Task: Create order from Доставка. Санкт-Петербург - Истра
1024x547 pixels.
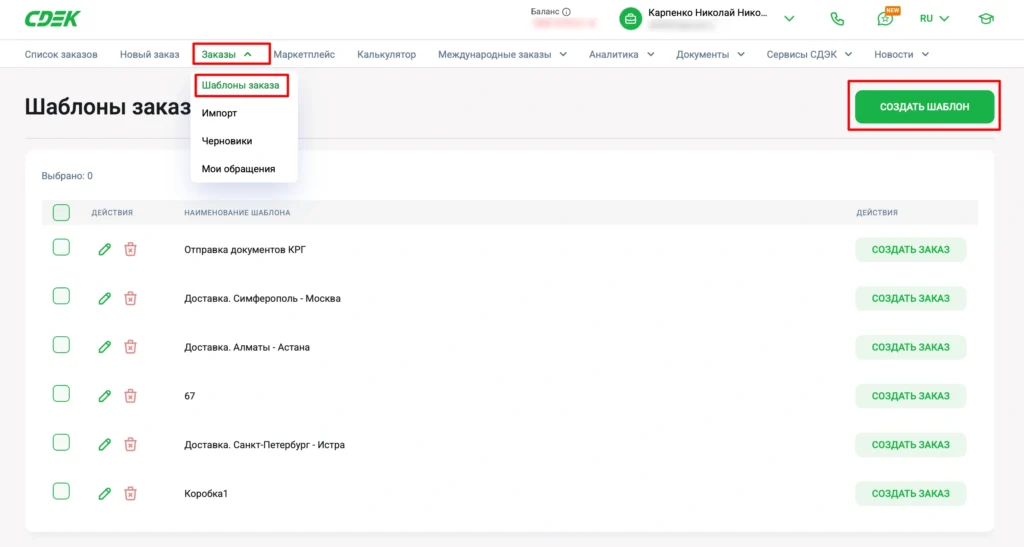Action: [910, 445]
